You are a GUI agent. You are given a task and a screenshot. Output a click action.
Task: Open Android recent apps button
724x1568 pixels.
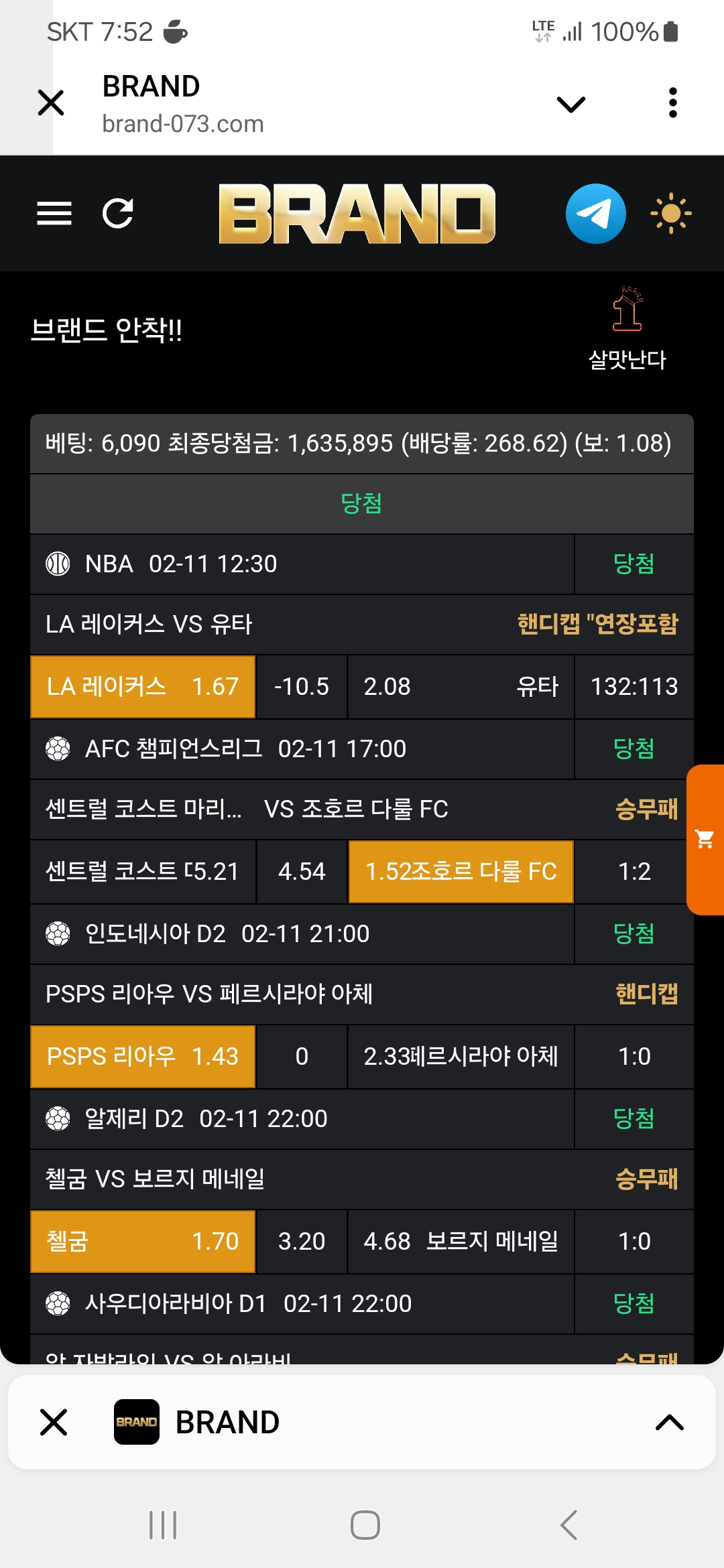pyautogui.click(x=163, y=1525)
